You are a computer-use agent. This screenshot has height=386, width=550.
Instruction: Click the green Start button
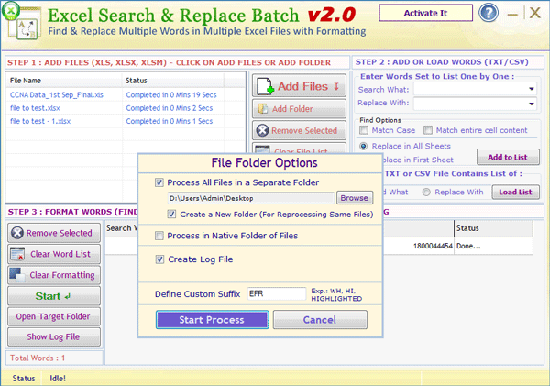click(54, 296)
